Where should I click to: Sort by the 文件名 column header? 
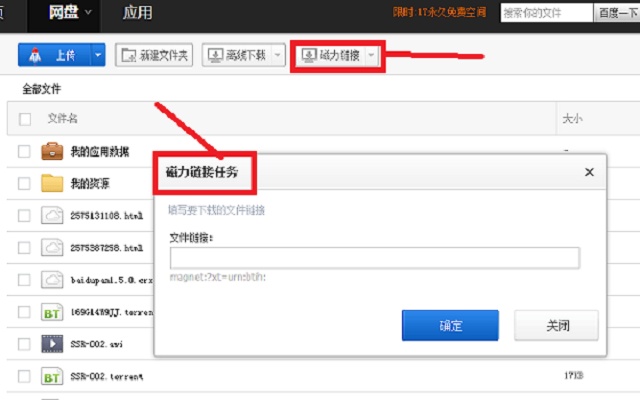[x=62, y=118]
